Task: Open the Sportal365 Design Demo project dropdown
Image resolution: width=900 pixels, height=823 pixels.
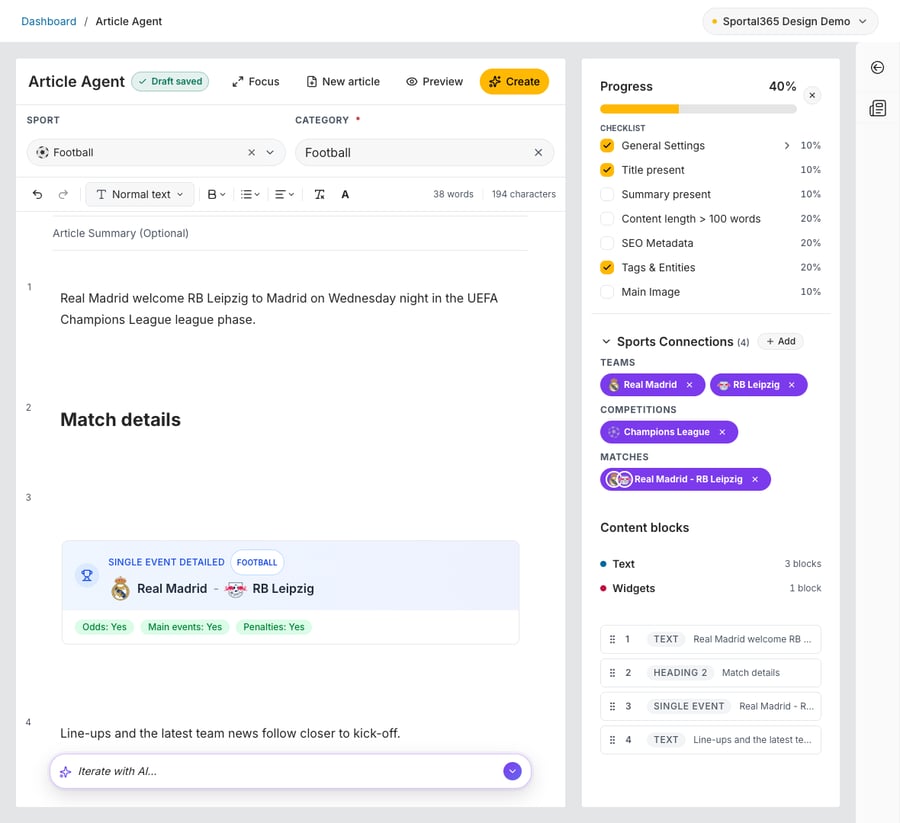Action: 790,21
